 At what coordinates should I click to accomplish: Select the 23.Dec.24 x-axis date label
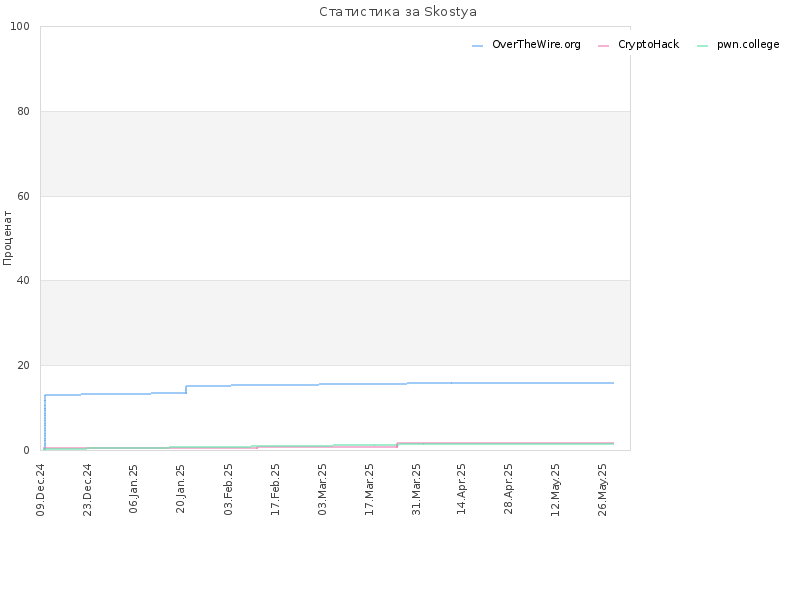[87, 490]
